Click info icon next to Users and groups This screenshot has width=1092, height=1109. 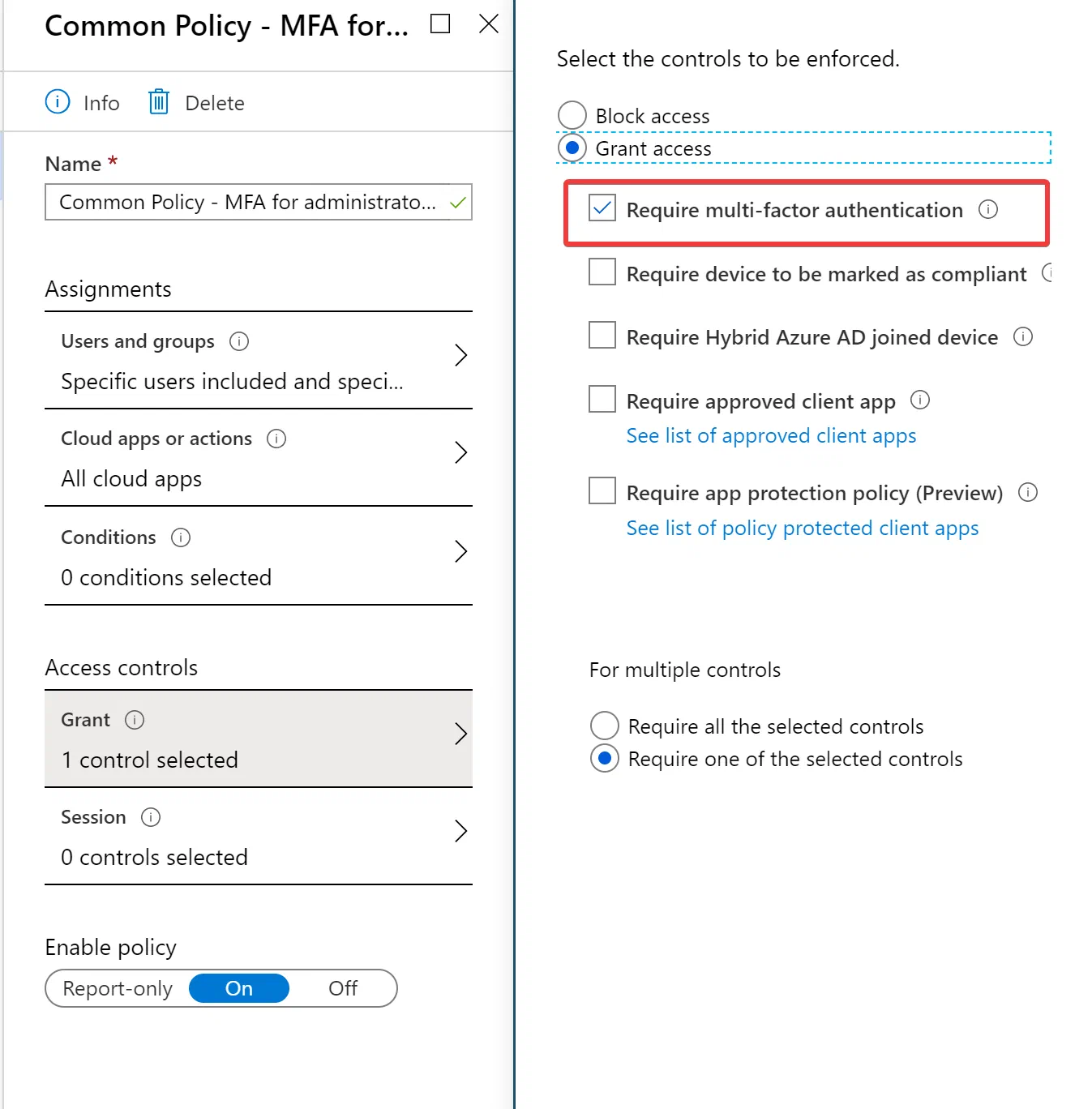point(239,341)
